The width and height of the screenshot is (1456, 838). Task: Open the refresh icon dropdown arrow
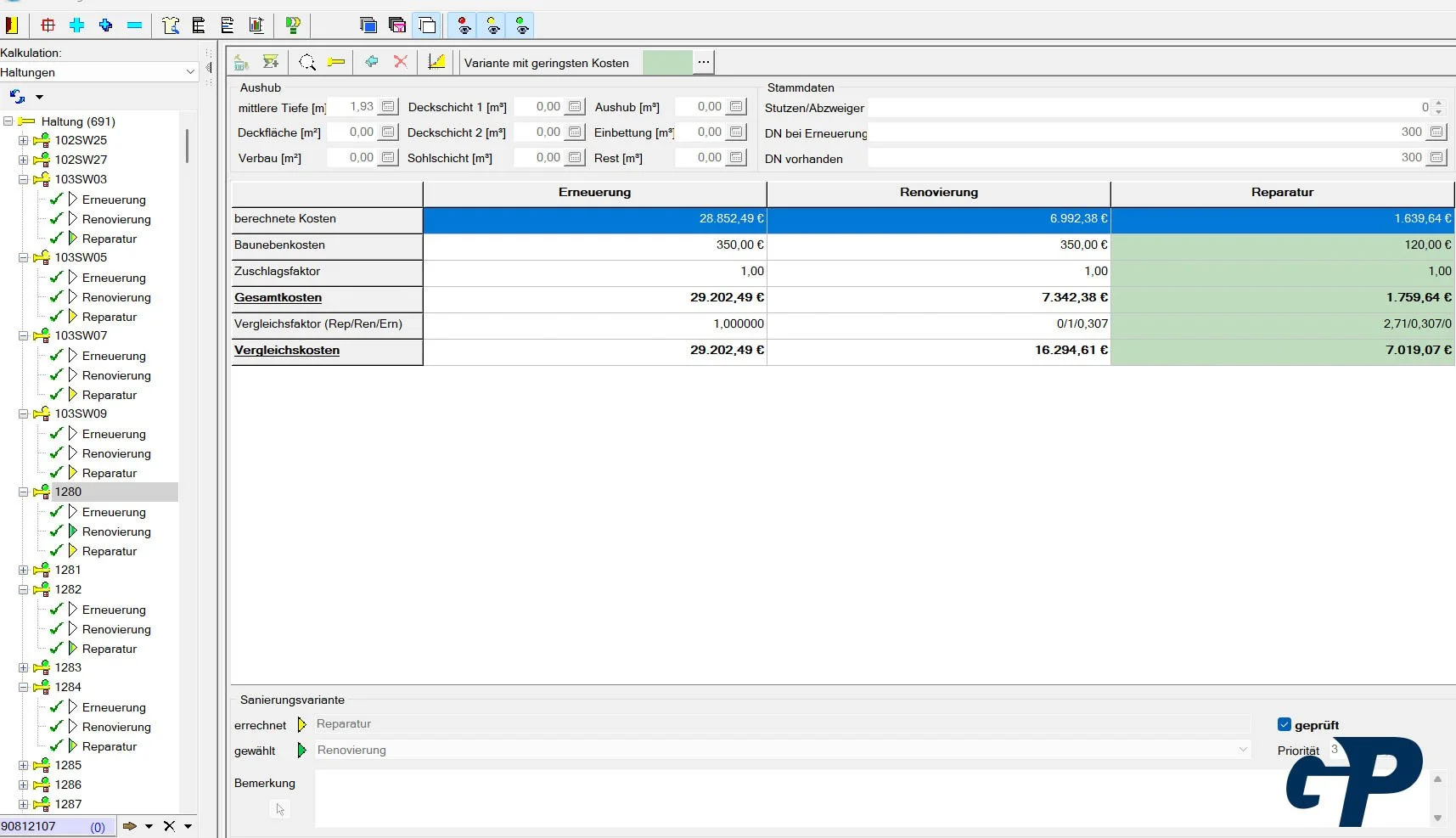click(39, 97)
